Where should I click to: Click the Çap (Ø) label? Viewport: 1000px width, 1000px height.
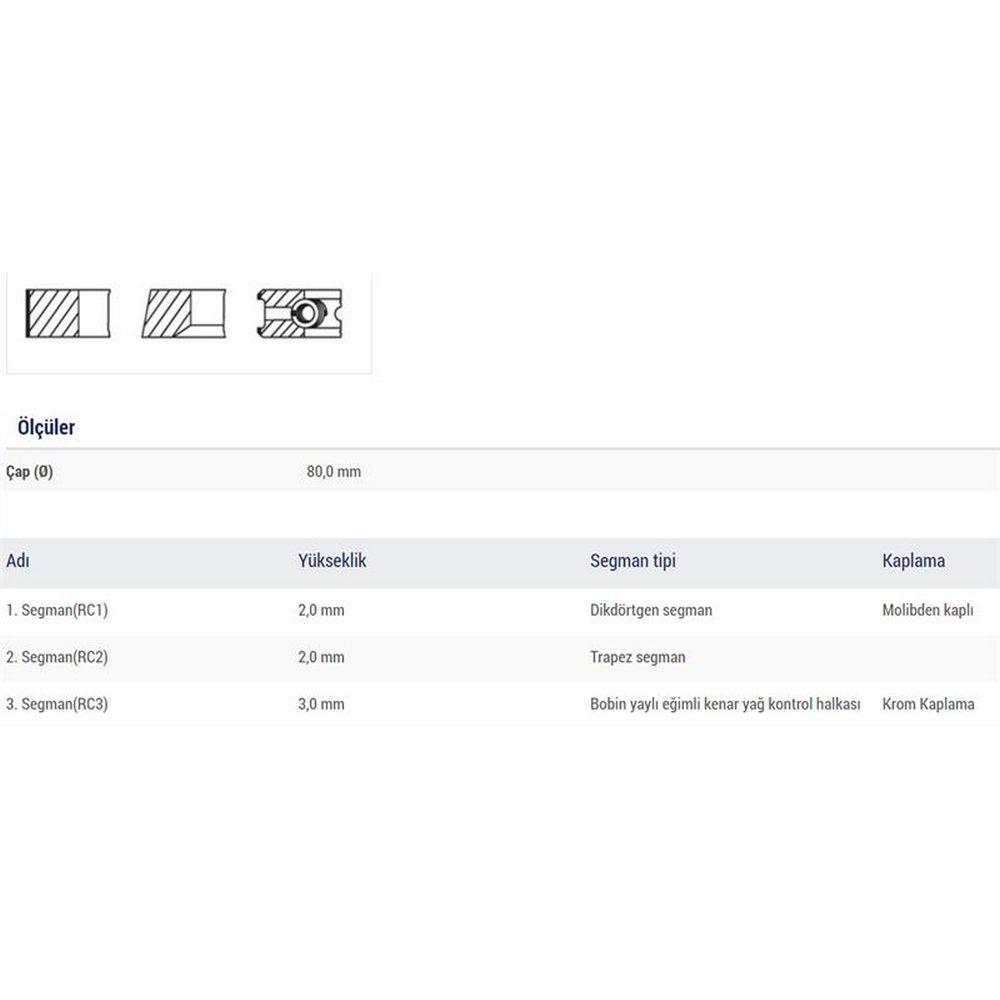pyautogui.click(x=30, y=472)
